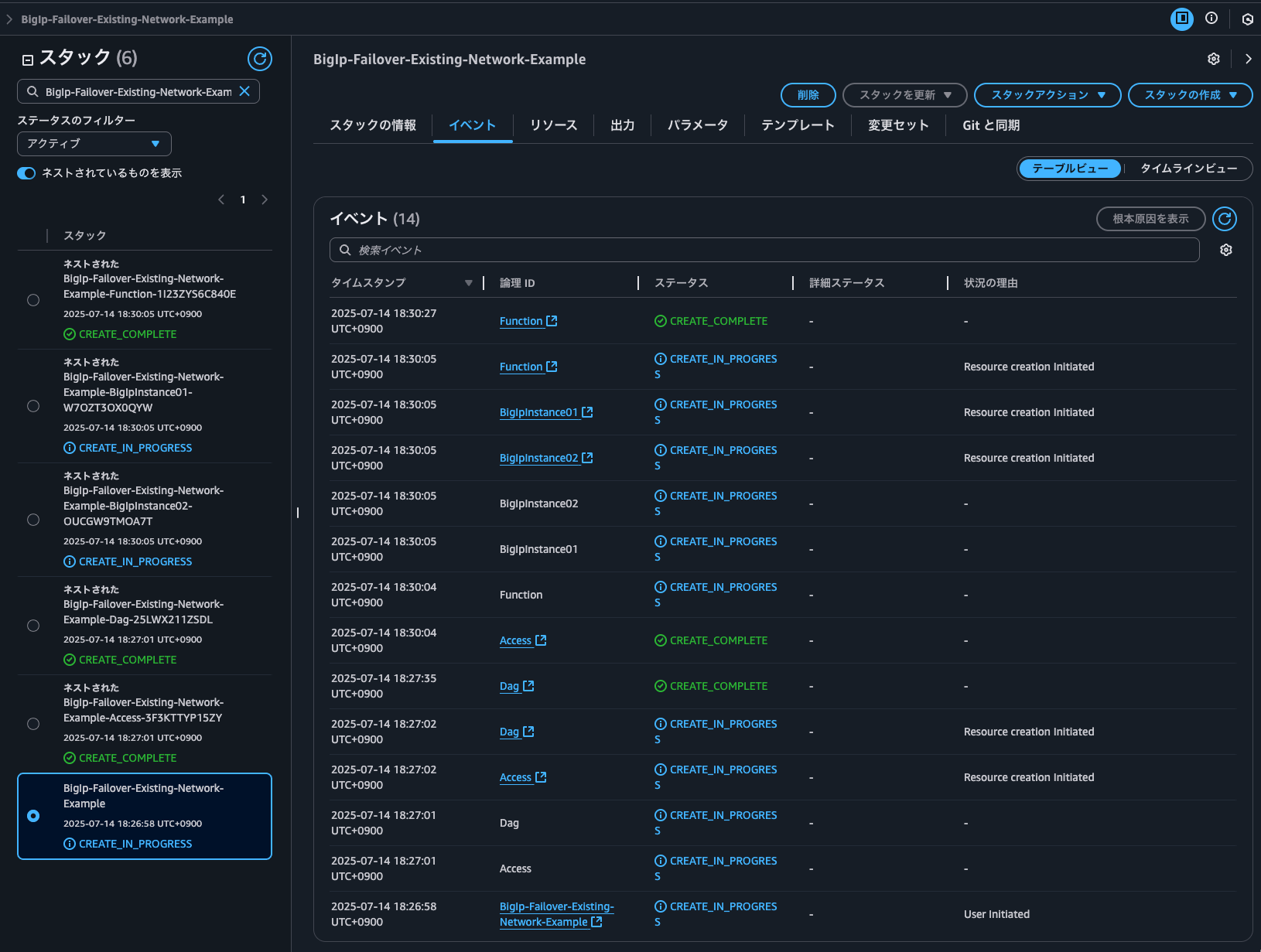Clear the stack search filter text
This screenshot has width=1261, height=952.
click(x=244, y=91)
